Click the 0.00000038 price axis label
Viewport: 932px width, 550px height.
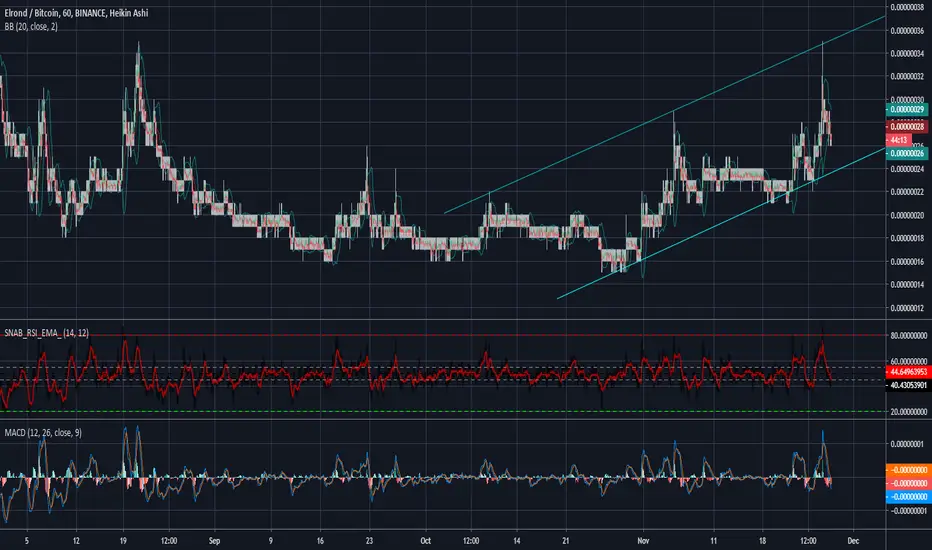(907, 7)
